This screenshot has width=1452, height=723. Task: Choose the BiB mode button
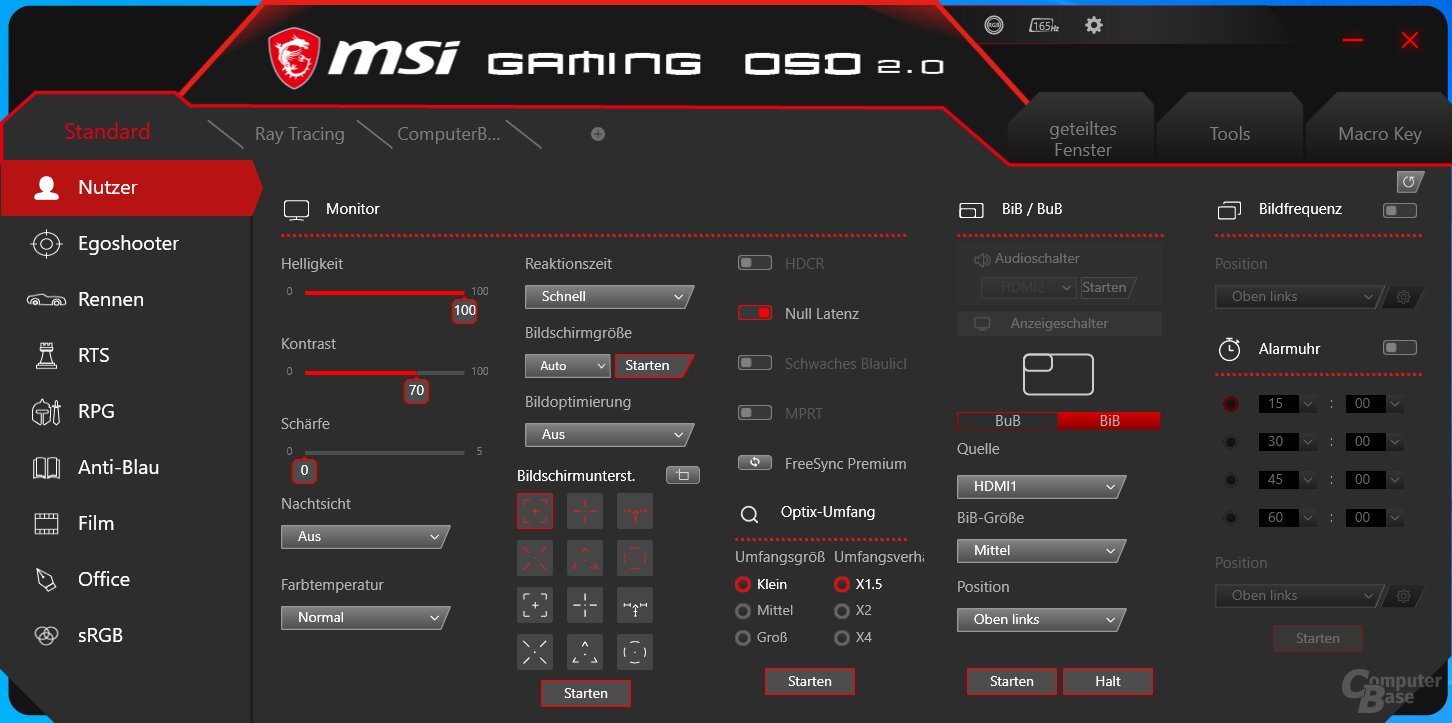[1109, 421]
